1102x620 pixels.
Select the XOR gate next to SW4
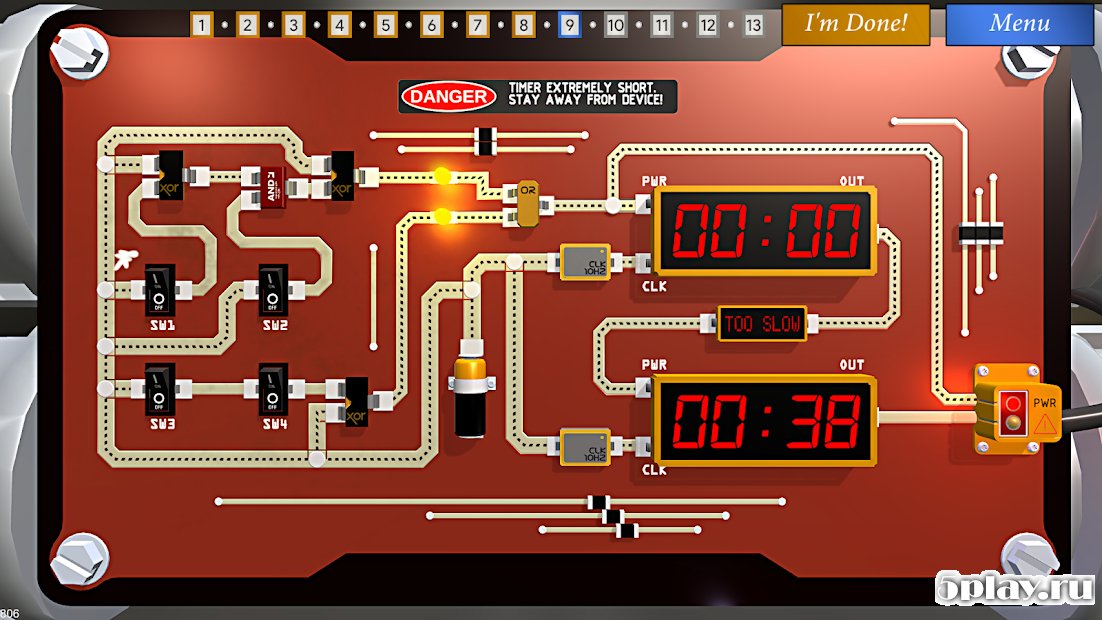coord(355,401)
